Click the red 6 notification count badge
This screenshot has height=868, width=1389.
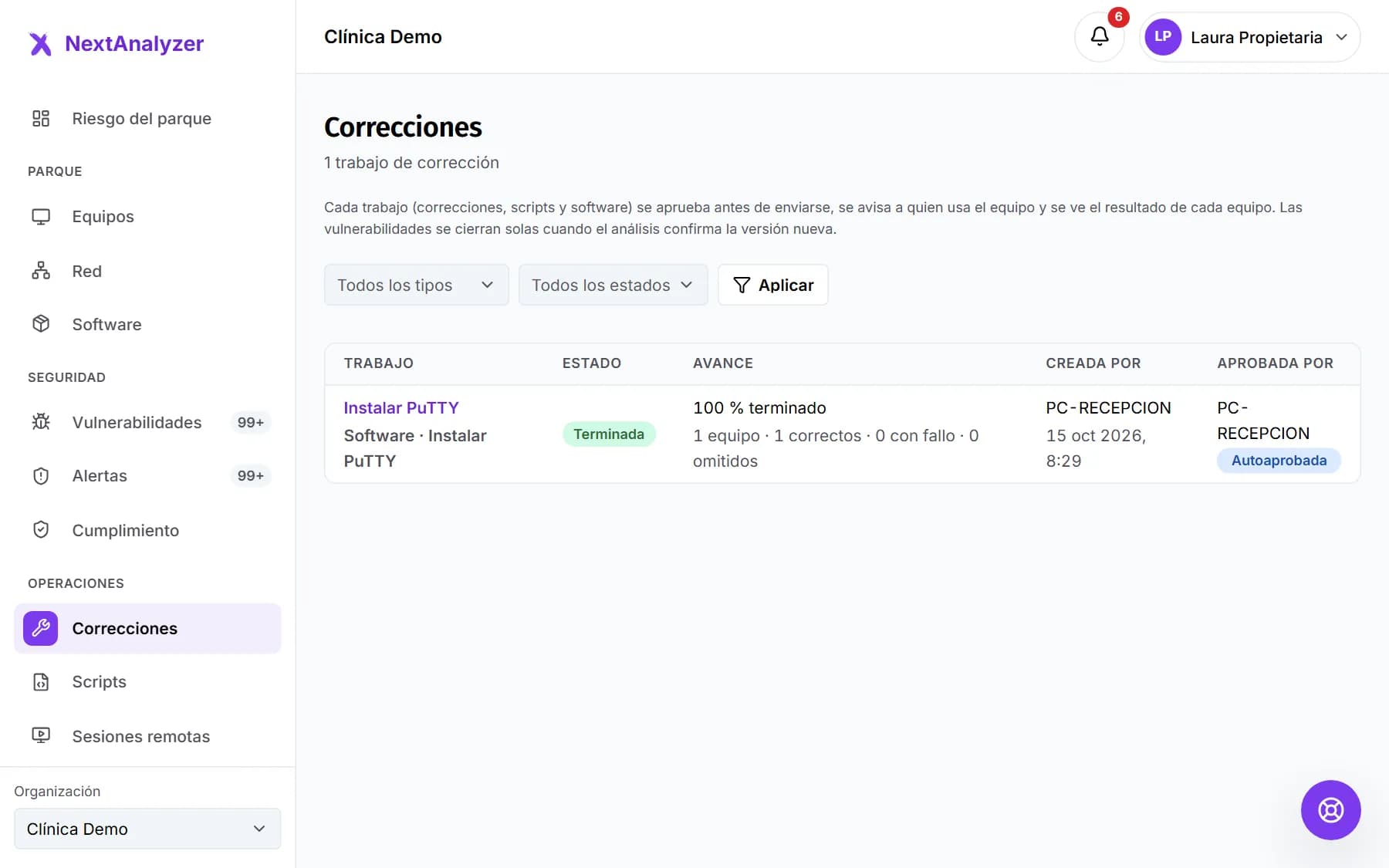coord(1118,17)
